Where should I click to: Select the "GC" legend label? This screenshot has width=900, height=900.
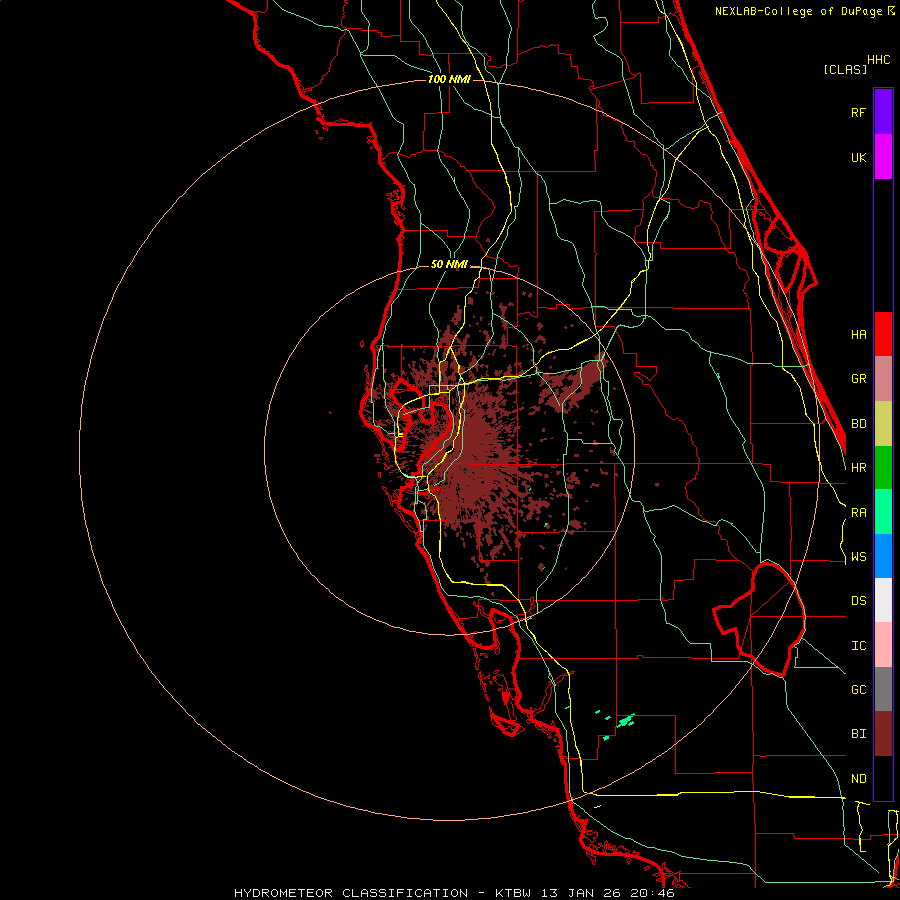[858, 690]
